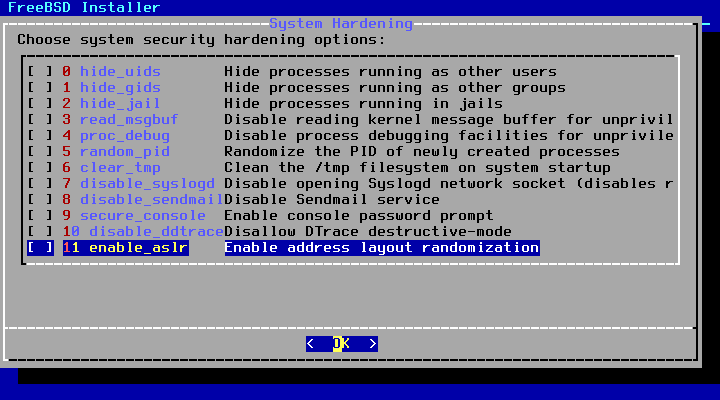This screenshot has height=400, width=720.
Task: Enable the random_pid checkbox
Action: click(40, 152)
